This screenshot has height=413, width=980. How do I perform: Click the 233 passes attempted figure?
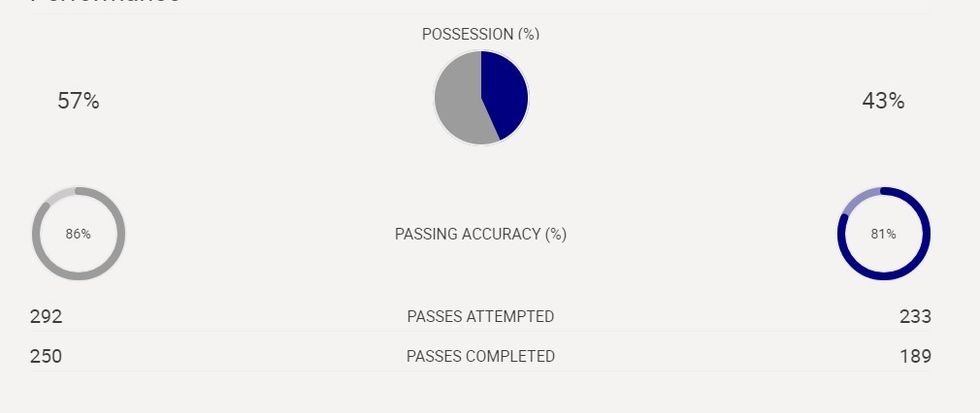(x=914, y=317)
